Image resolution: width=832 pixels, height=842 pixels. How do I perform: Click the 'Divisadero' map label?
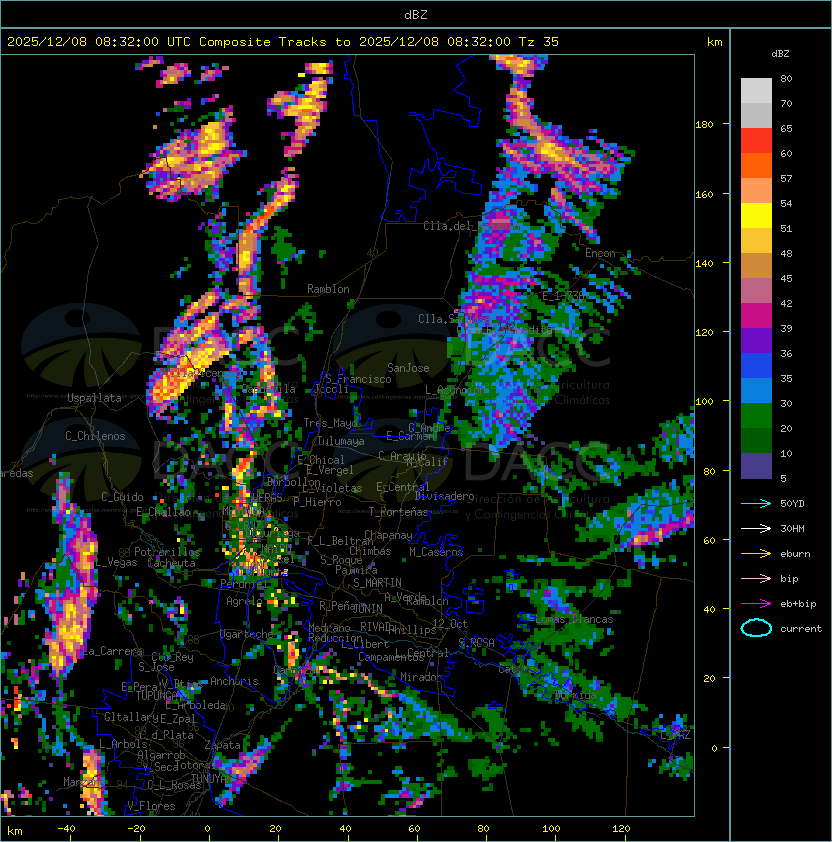click(x=444, y=496)
